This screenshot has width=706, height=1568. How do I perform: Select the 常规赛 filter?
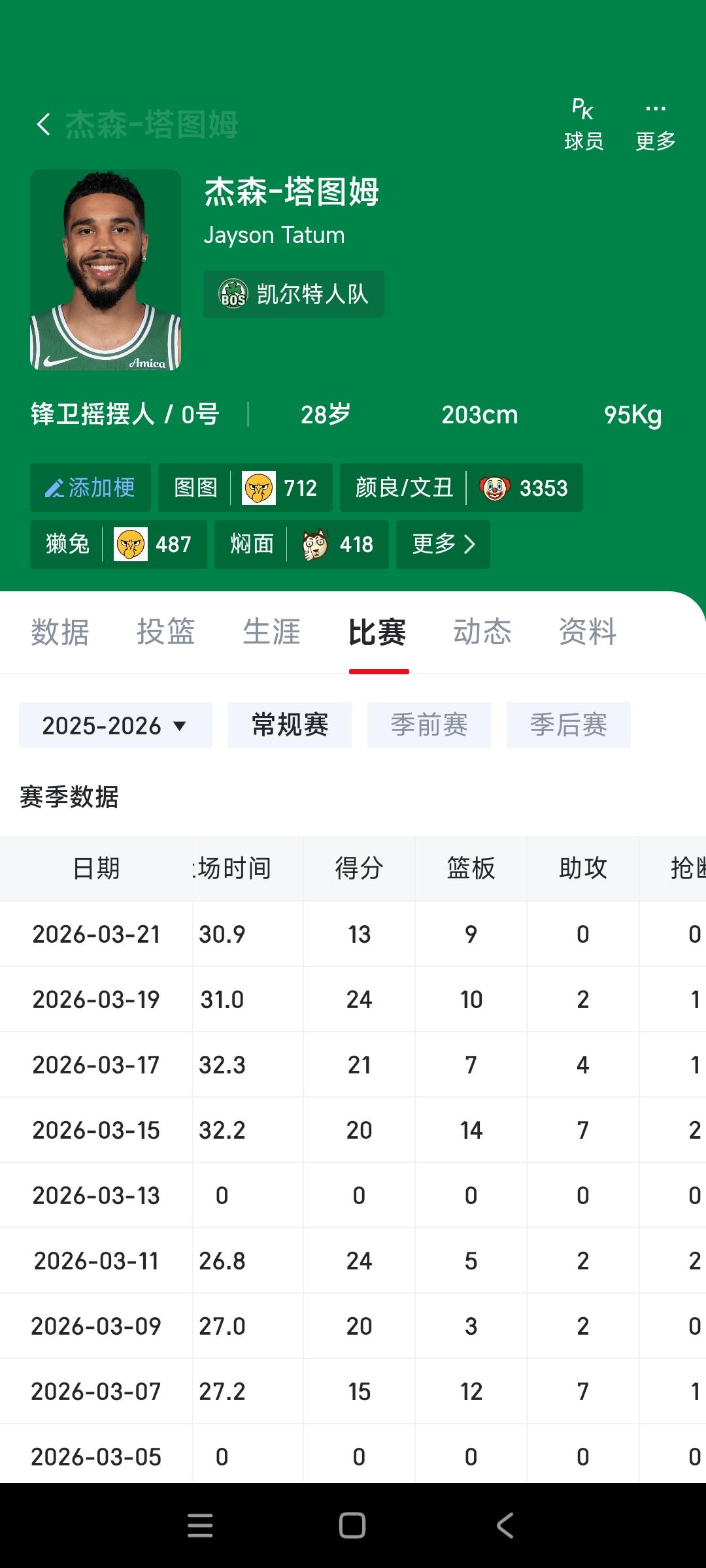coord(290,725)
